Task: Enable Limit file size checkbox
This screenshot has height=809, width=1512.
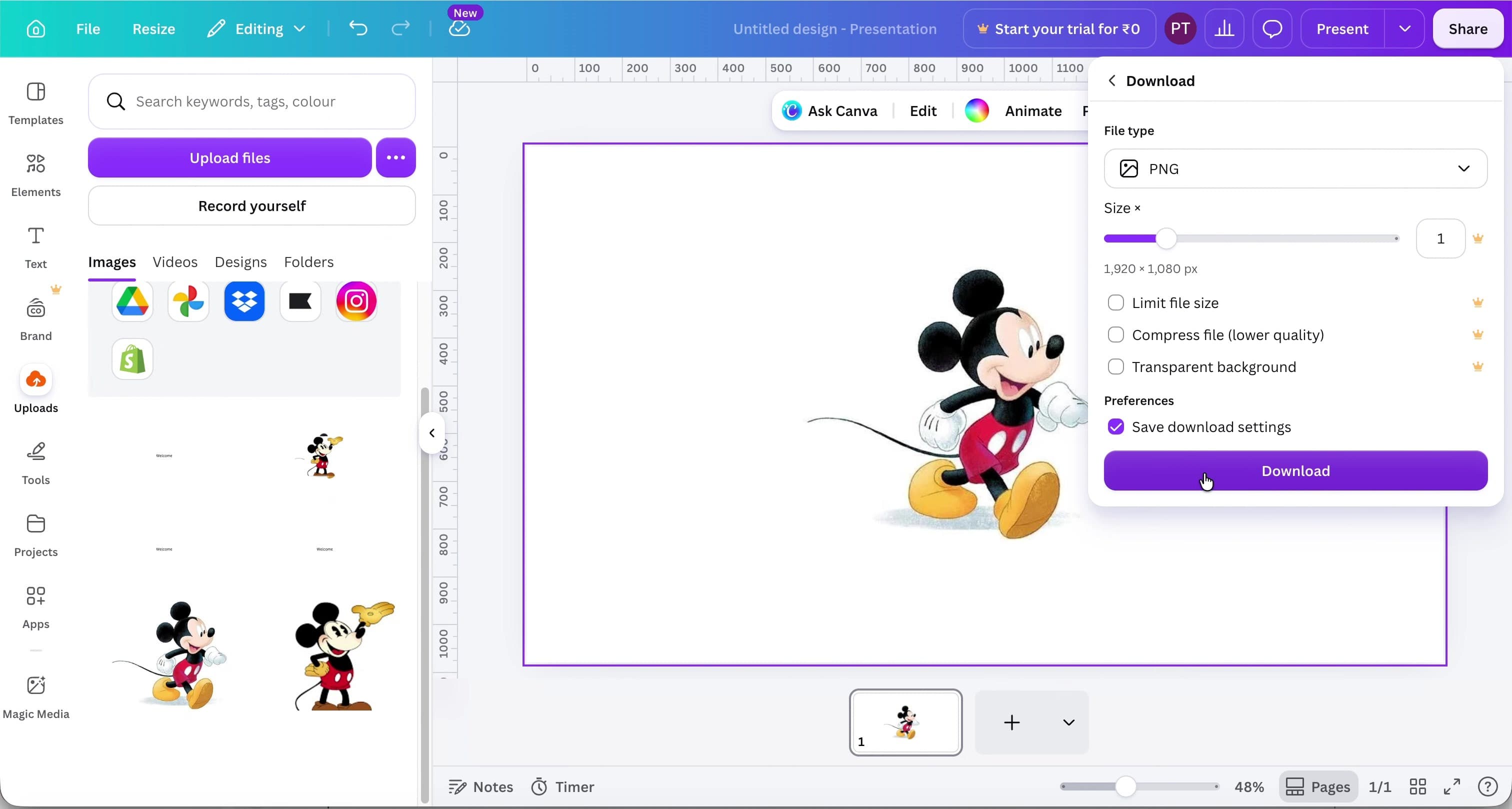Action: tap(1115, 302)
